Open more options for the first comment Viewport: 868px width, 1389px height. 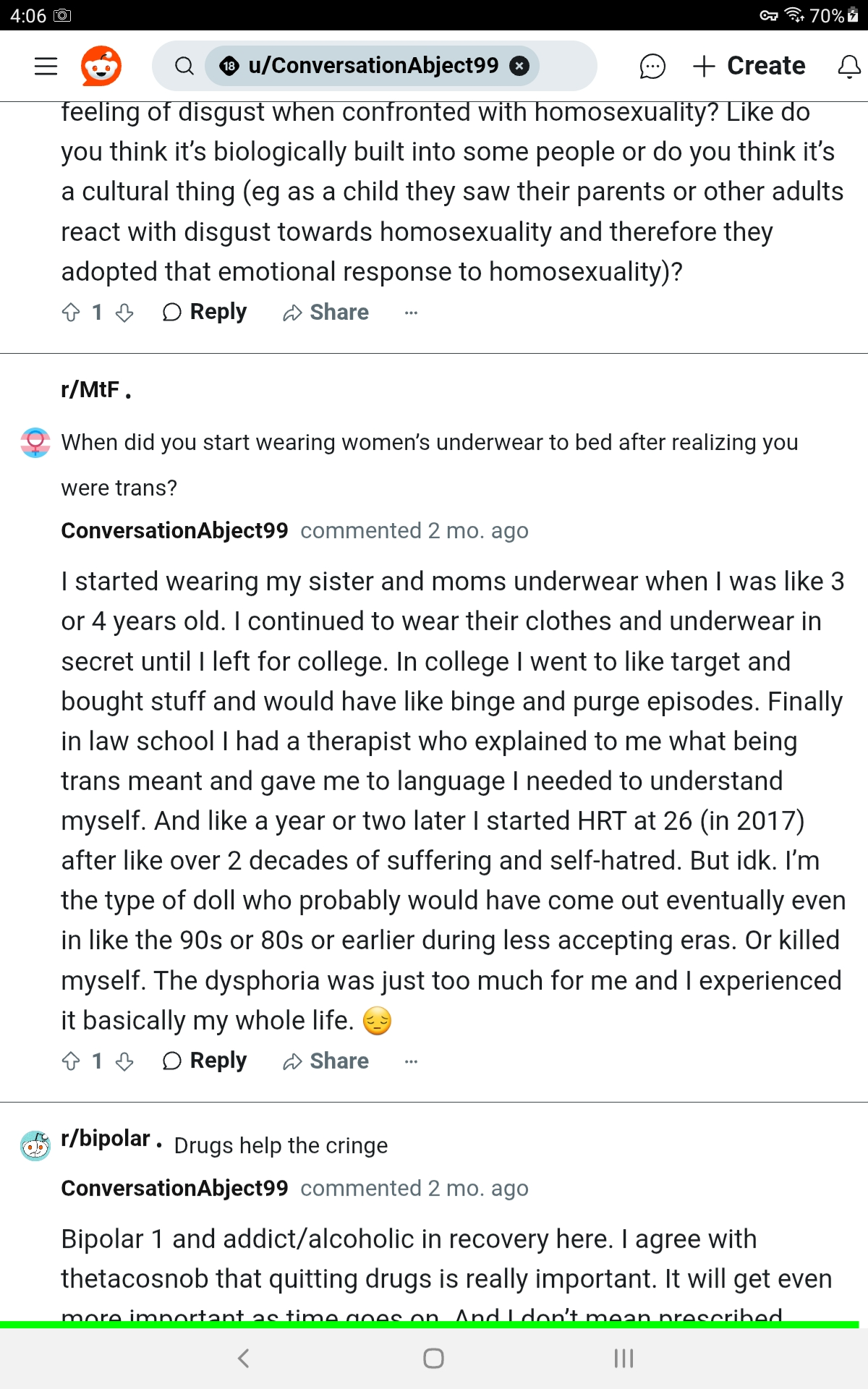tap(411, 313)
